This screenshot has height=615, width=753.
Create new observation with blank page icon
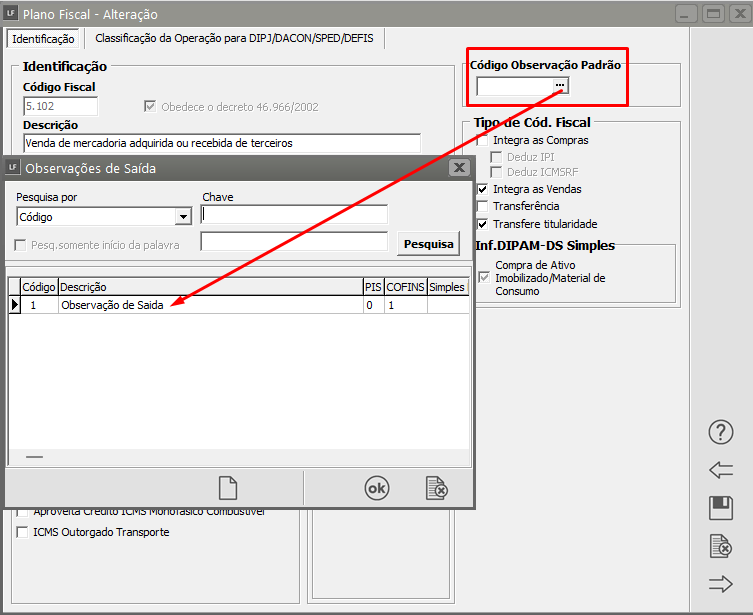[x=228, y=488]
